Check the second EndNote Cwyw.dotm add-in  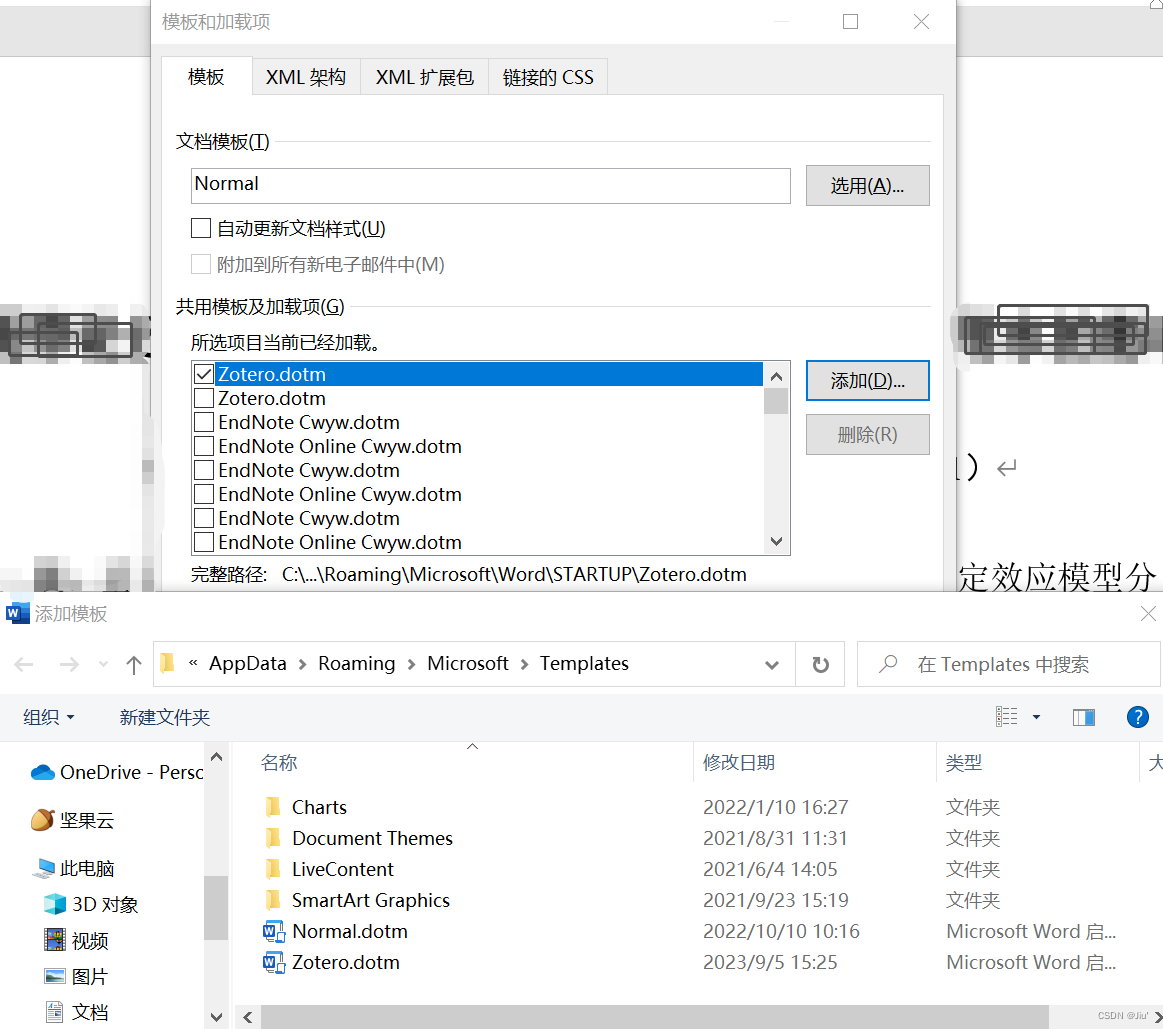(x=204, y=470)
